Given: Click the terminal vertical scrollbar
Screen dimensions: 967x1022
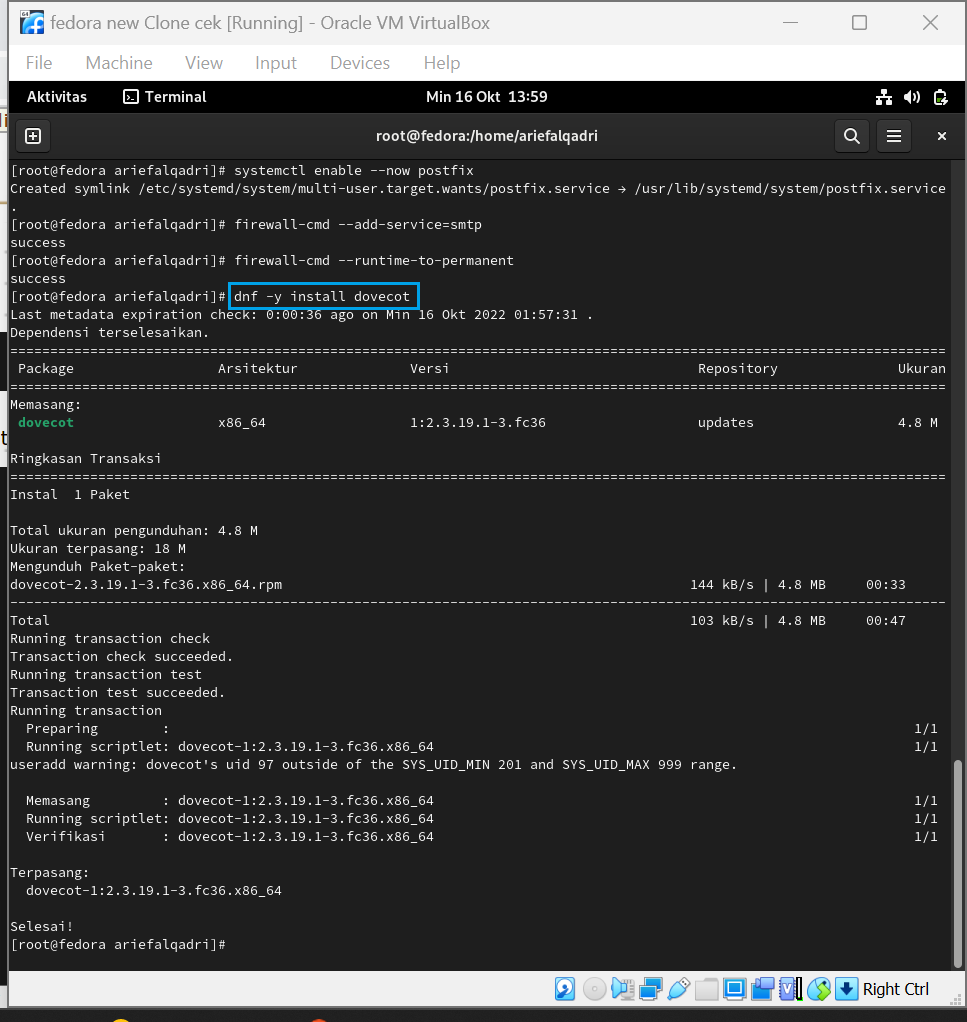Looking at the screenshot, I should (957, 862).
